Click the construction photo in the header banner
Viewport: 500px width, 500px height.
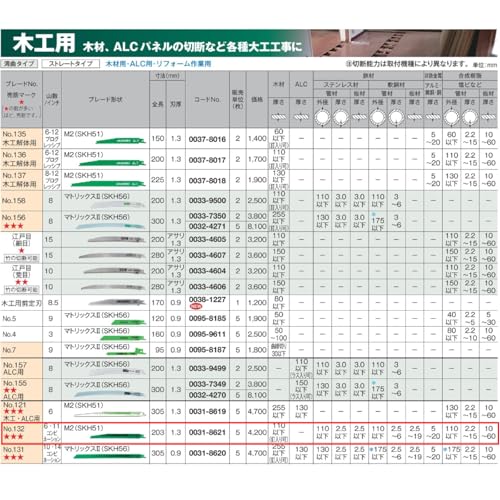tap(402, 43)
